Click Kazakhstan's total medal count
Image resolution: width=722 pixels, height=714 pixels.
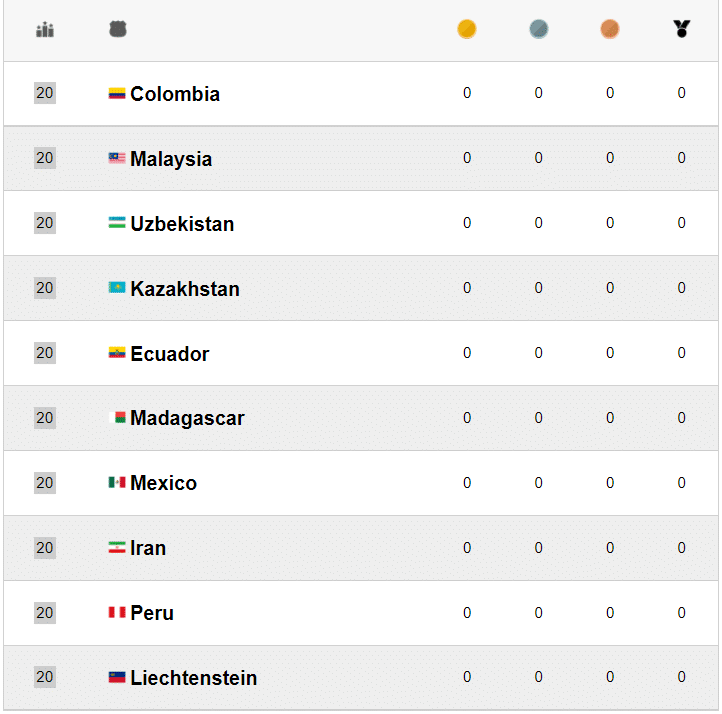682,288
